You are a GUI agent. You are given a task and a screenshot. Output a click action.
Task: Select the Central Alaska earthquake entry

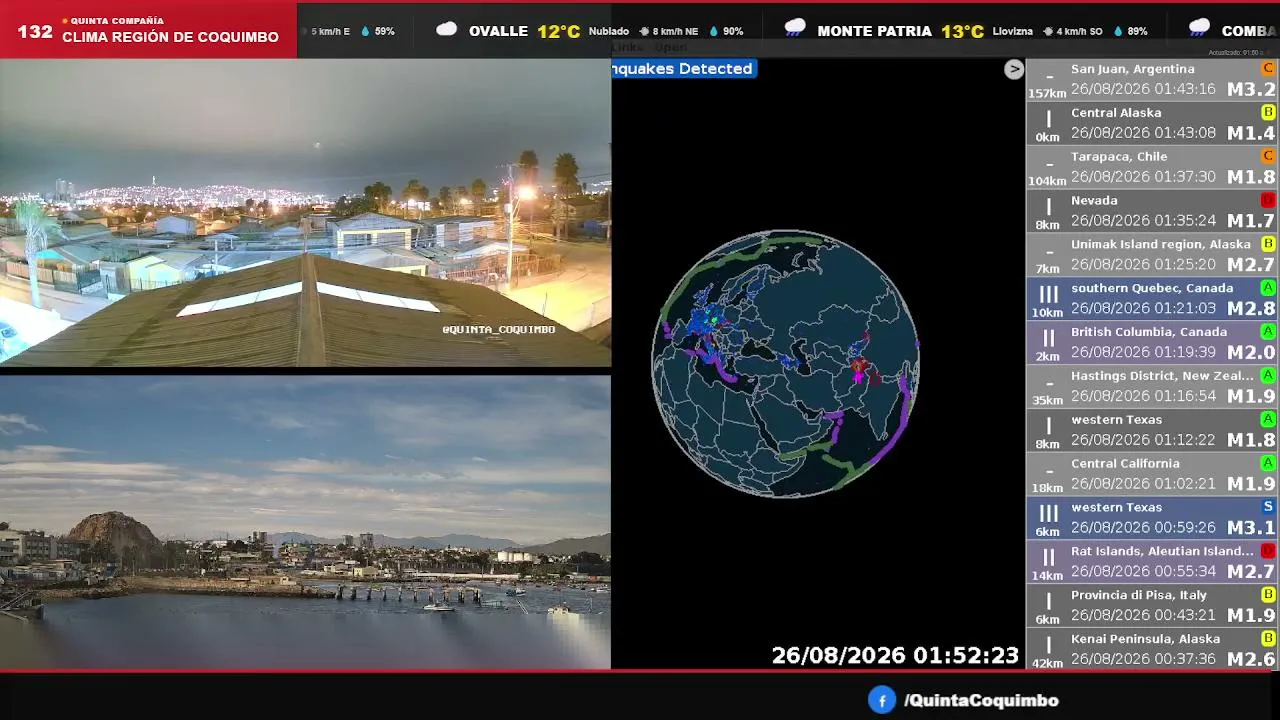click(x=1152, y=124)
